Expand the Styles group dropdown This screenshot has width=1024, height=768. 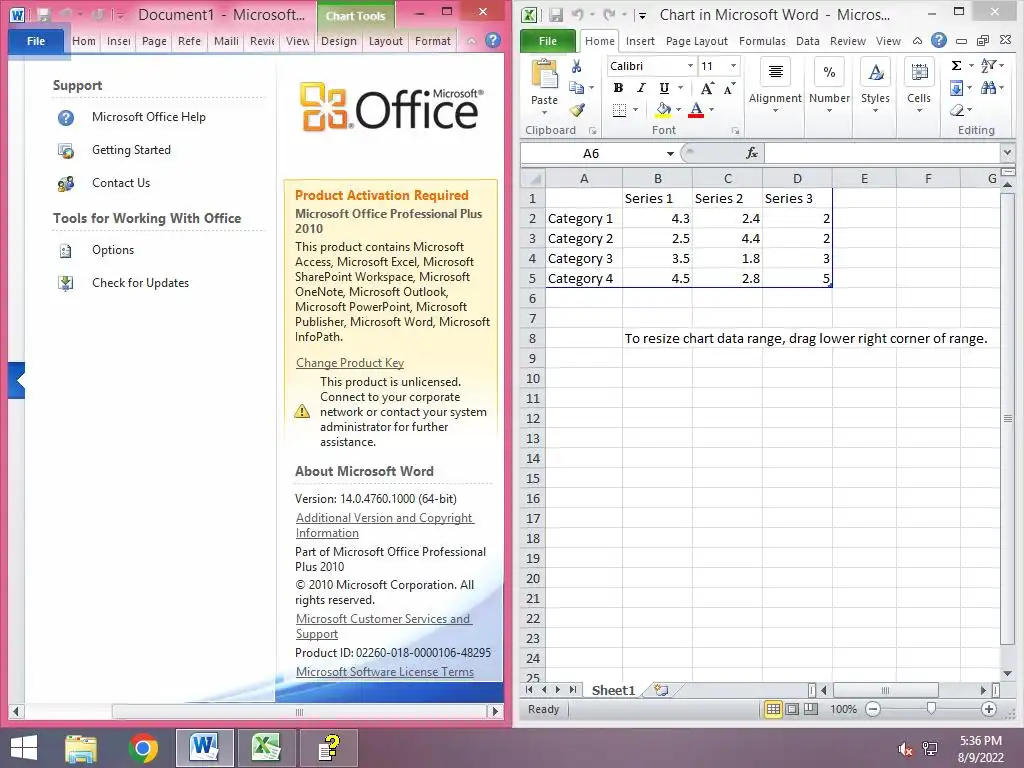pos(875,111)
